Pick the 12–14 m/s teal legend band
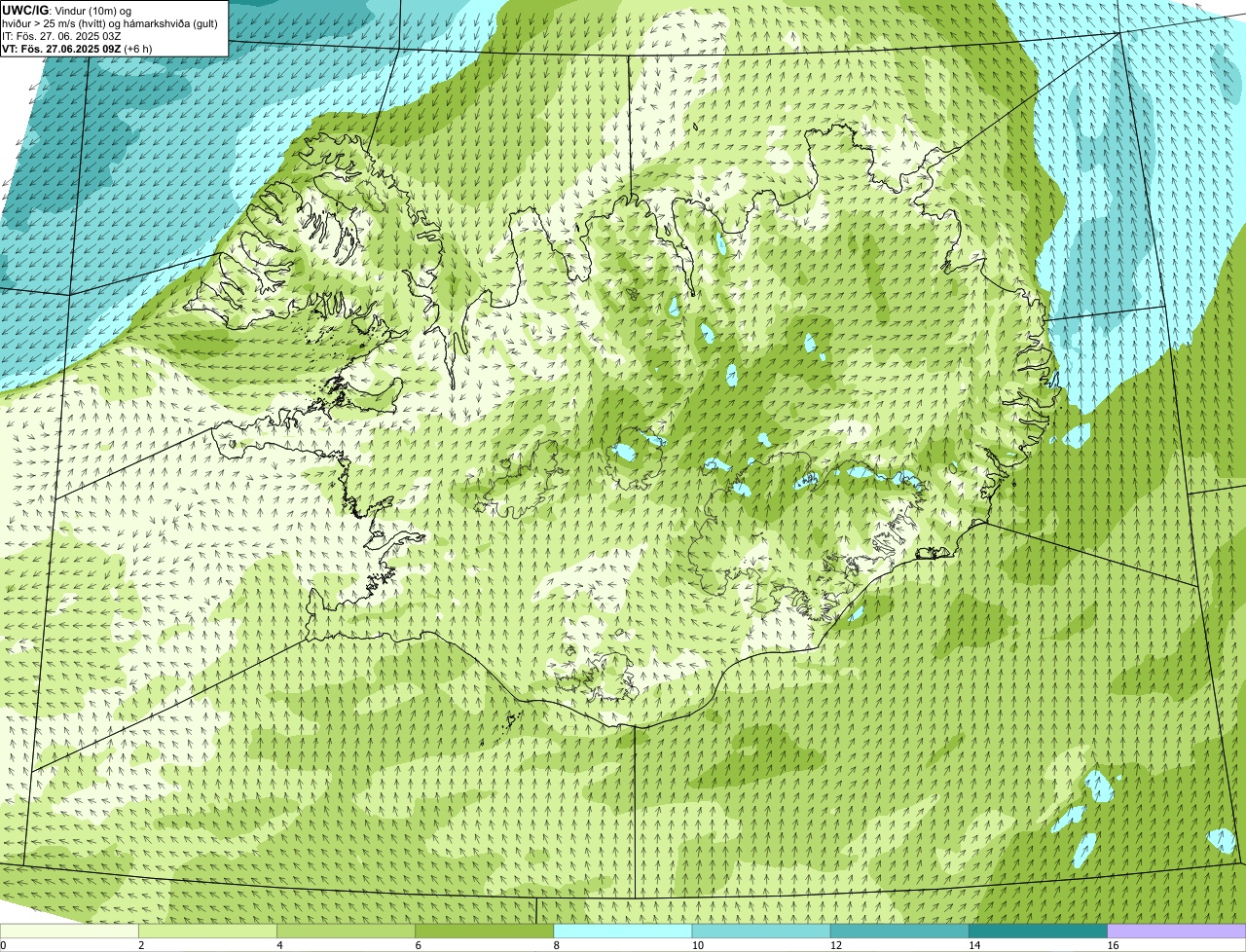 (x=899, y=932)
